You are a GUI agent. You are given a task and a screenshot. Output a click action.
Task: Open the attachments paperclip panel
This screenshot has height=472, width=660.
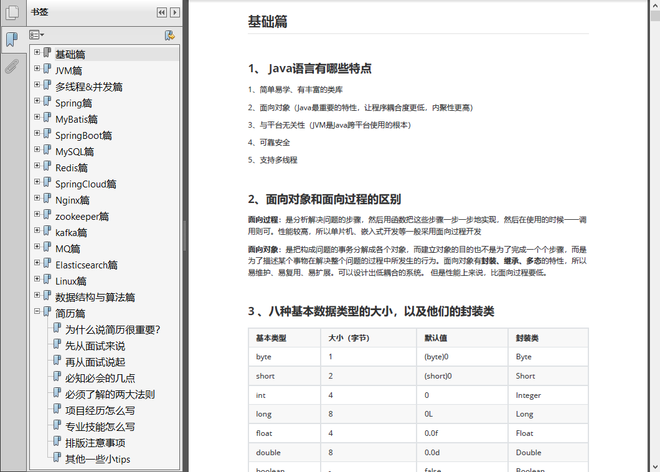pos(11,68)
